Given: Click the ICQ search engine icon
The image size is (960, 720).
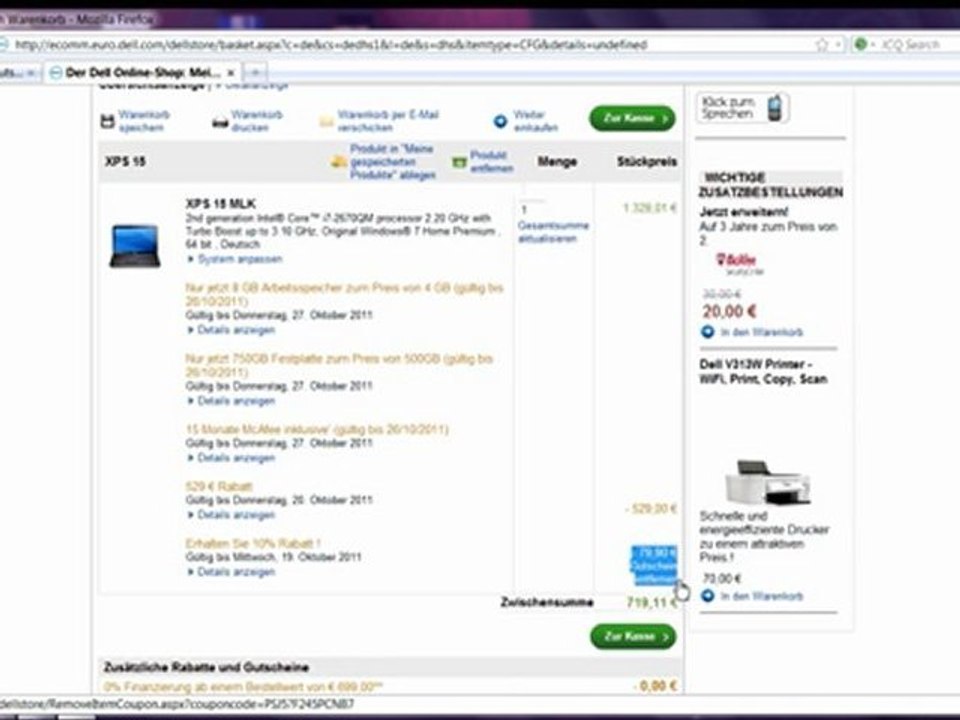Looking at the screenshot, I should [861, 44].
